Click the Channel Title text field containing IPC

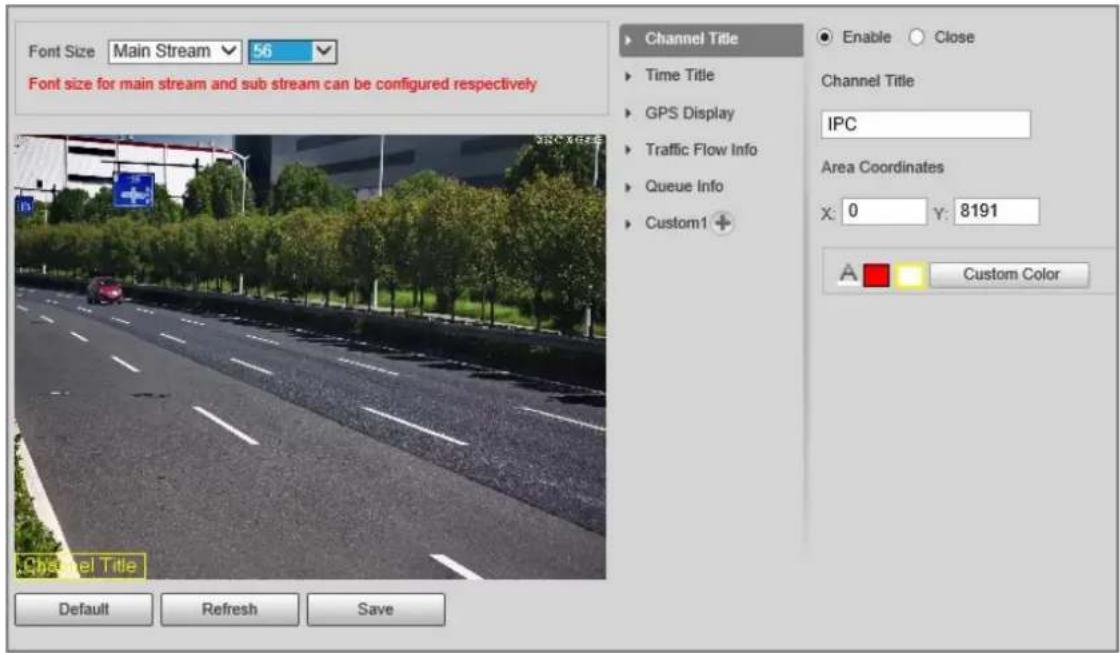click(926, 124)
